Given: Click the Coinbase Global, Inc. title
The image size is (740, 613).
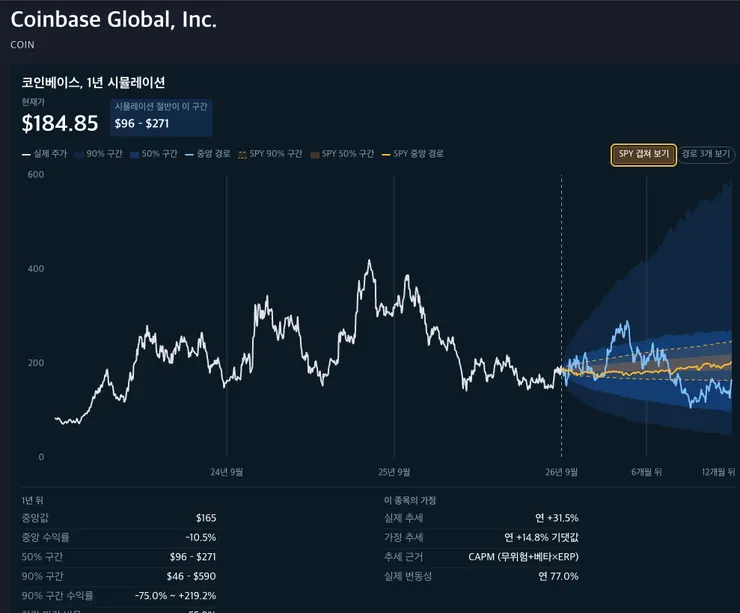Looking at the screenshot, I should point(114,20).
